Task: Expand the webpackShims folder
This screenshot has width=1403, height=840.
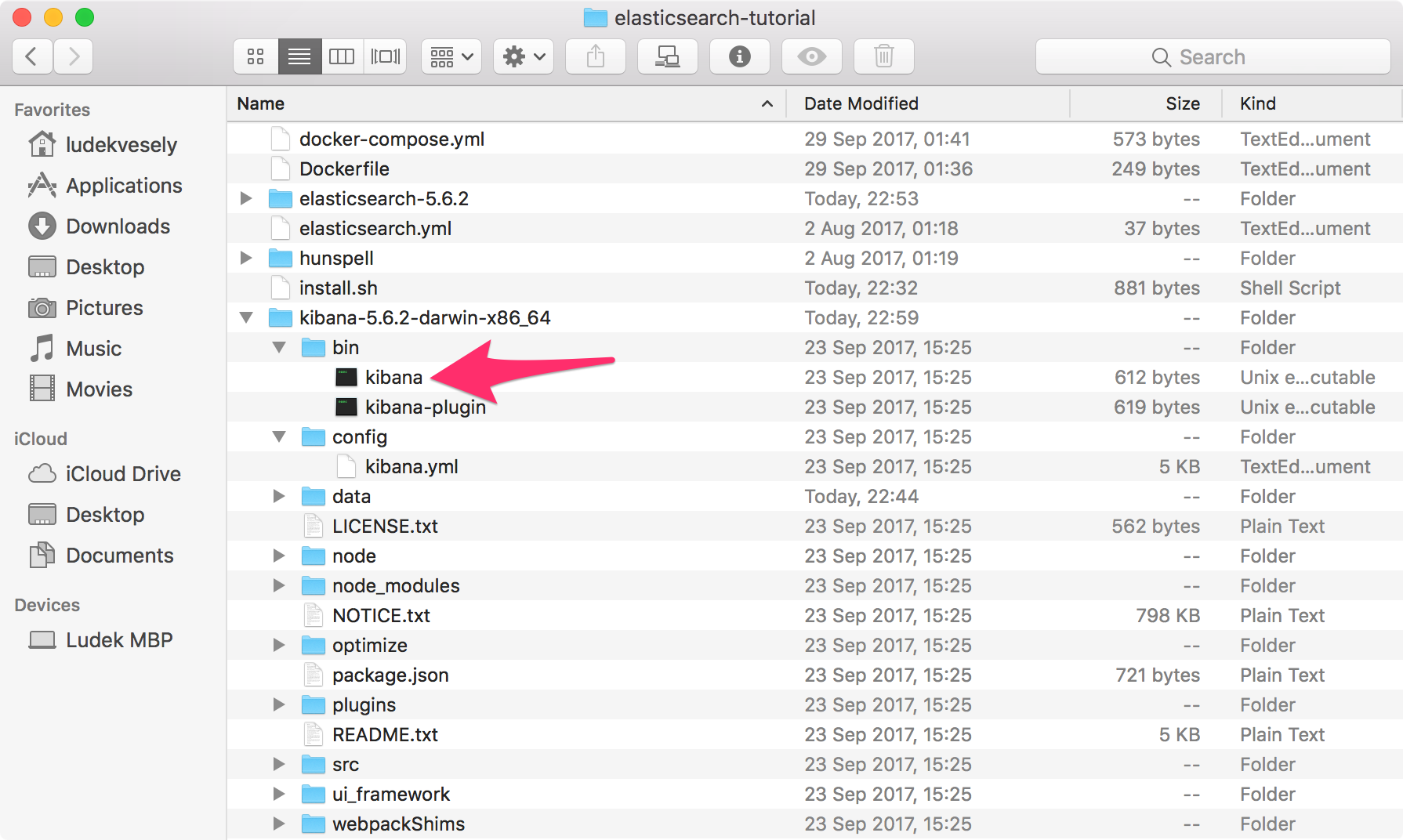Action: pos(279,824)
